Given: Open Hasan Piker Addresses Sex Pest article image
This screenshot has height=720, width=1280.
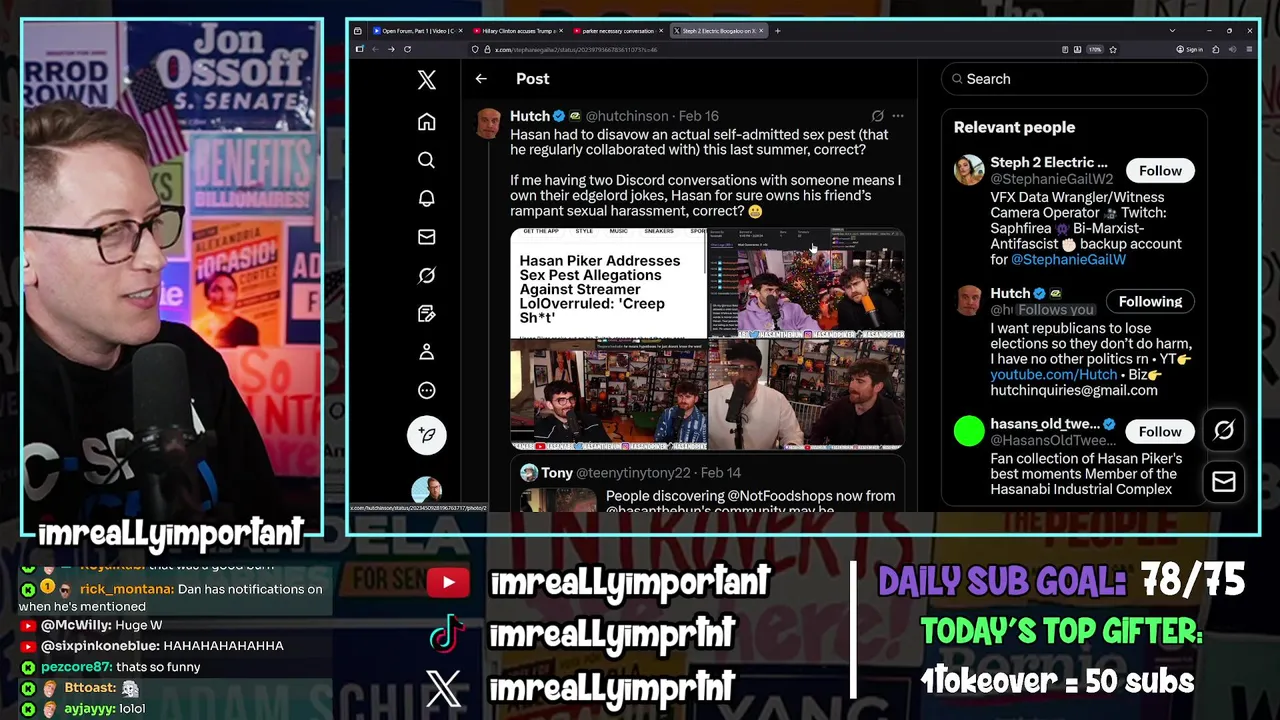Looking at the screenshot, I should [608, 283].
